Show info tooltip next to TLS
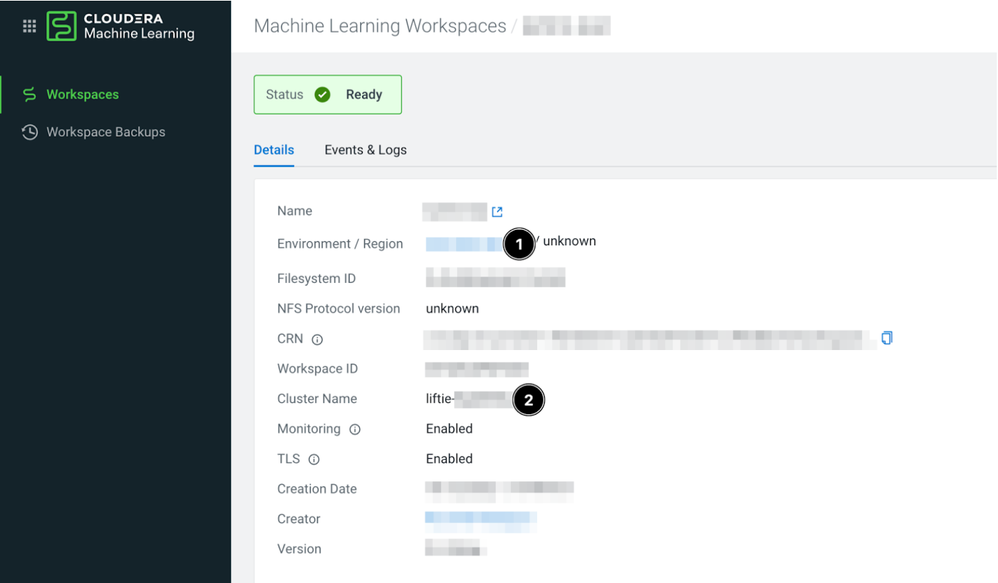 [314, 460]
